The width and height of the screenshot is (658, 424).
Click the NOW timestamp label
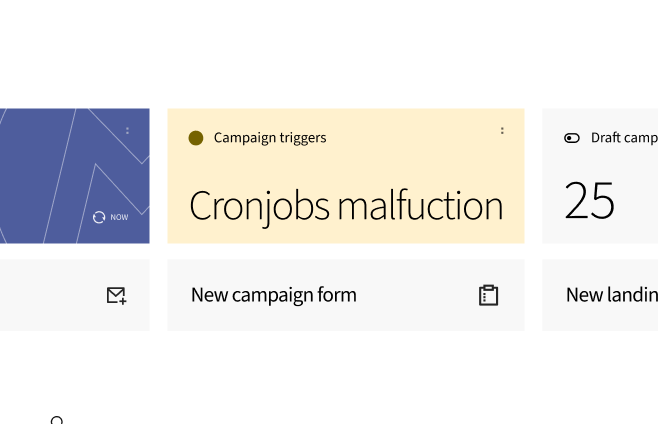(119, 217)
